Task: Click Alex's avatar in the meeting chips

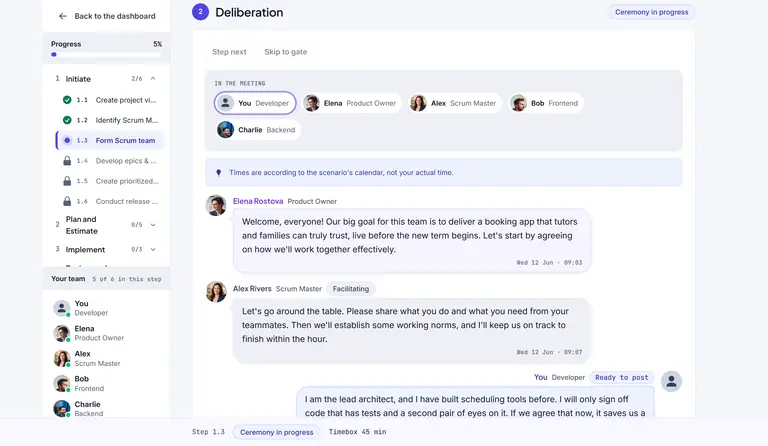Action: pos(418,103)
